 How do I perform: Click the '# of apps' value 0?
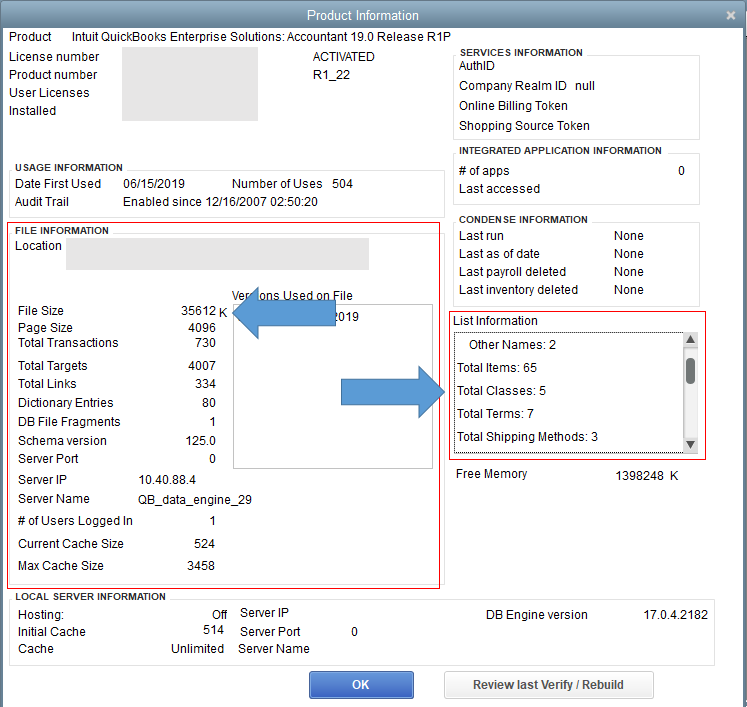(x=681, y=171)
